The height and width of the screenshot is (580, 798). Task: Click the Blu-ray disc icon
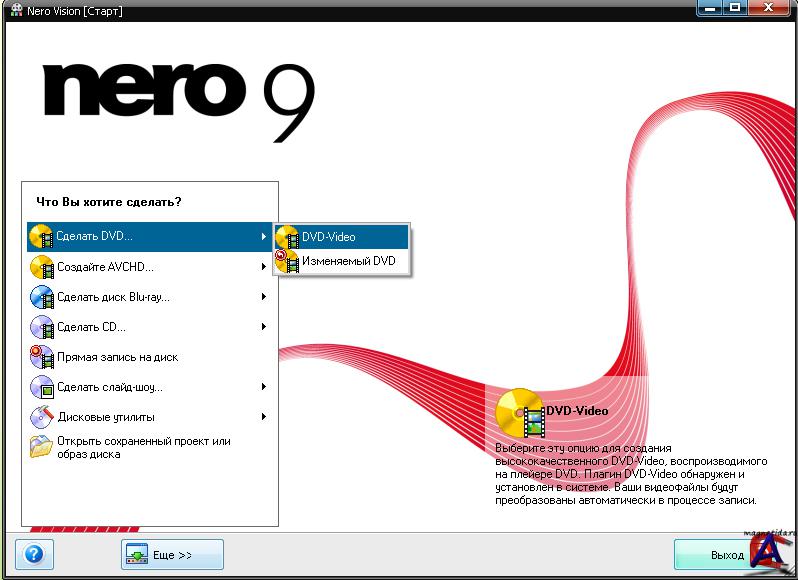click(42, 297)
